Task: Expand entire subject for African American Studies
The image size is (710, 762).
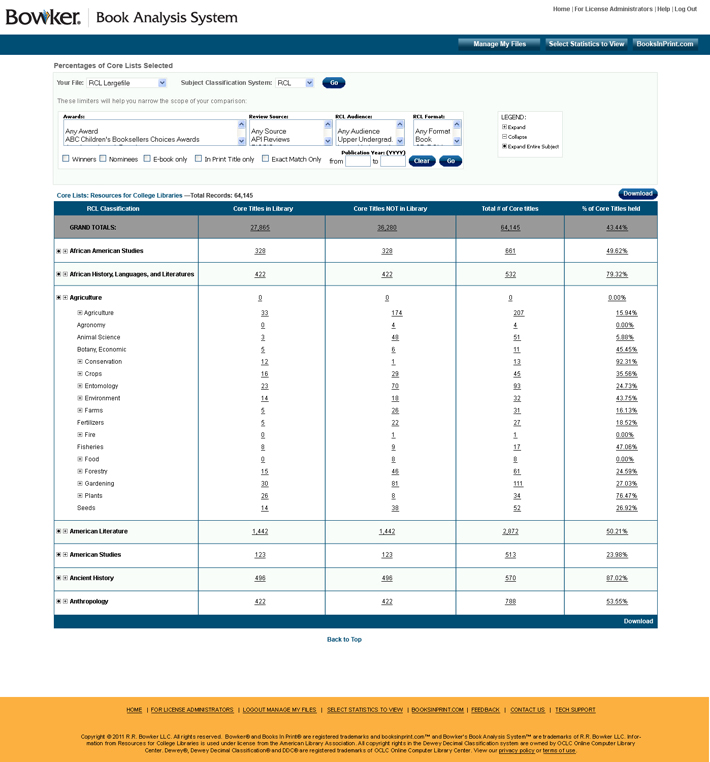Action: coord(59,251)
